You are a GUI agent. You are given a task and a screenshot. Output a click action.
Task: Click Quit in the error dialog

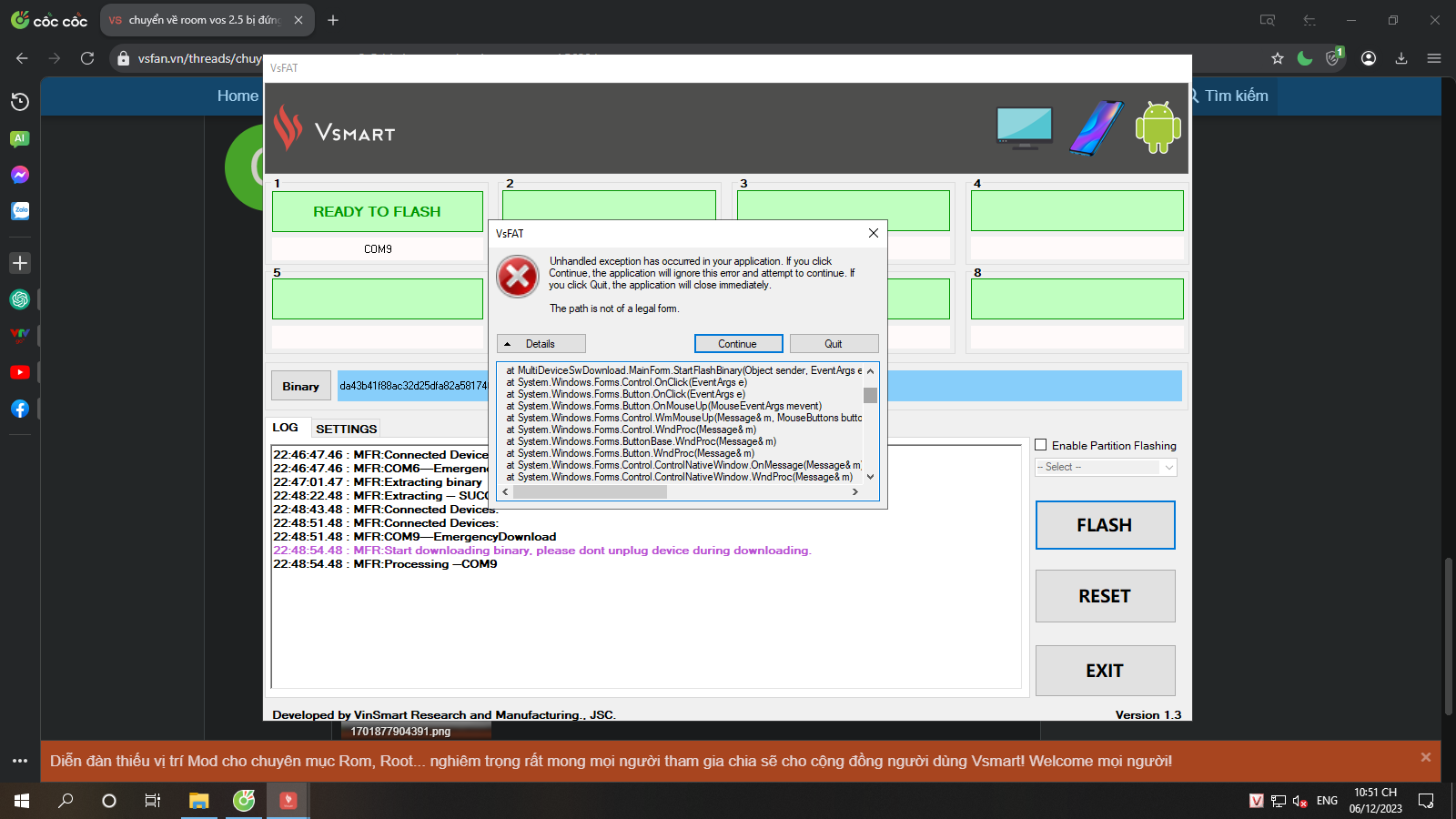tap(834, 344)
